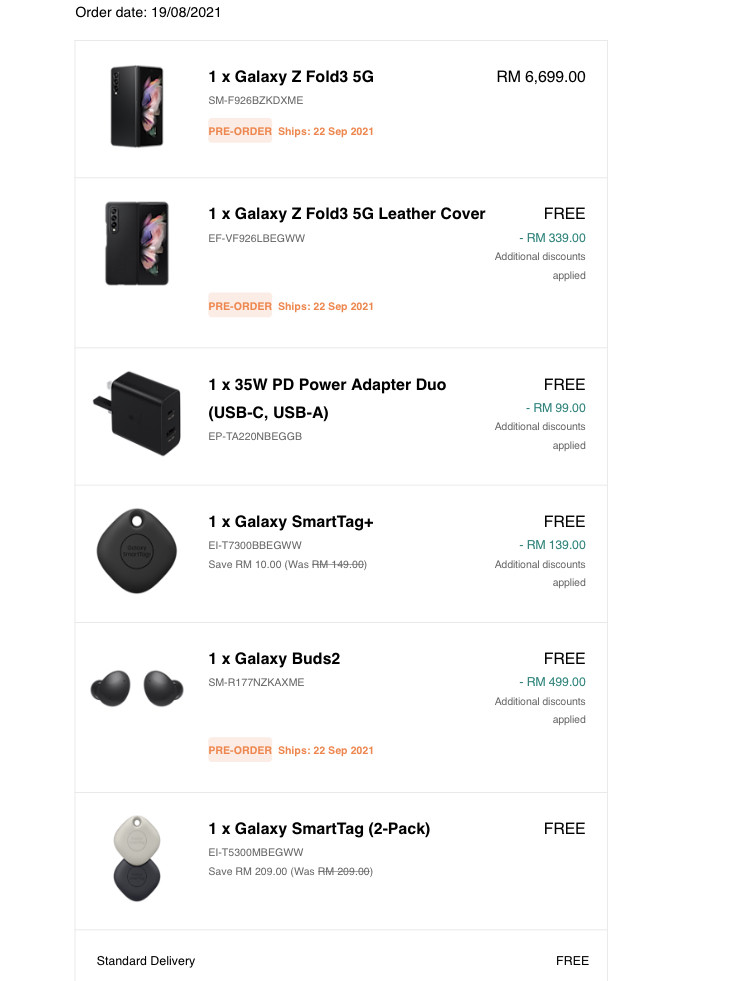This screenshot has height=981, width=750.
Task: Open the Galaxy Buds2 product name
Action: [274, 659]
